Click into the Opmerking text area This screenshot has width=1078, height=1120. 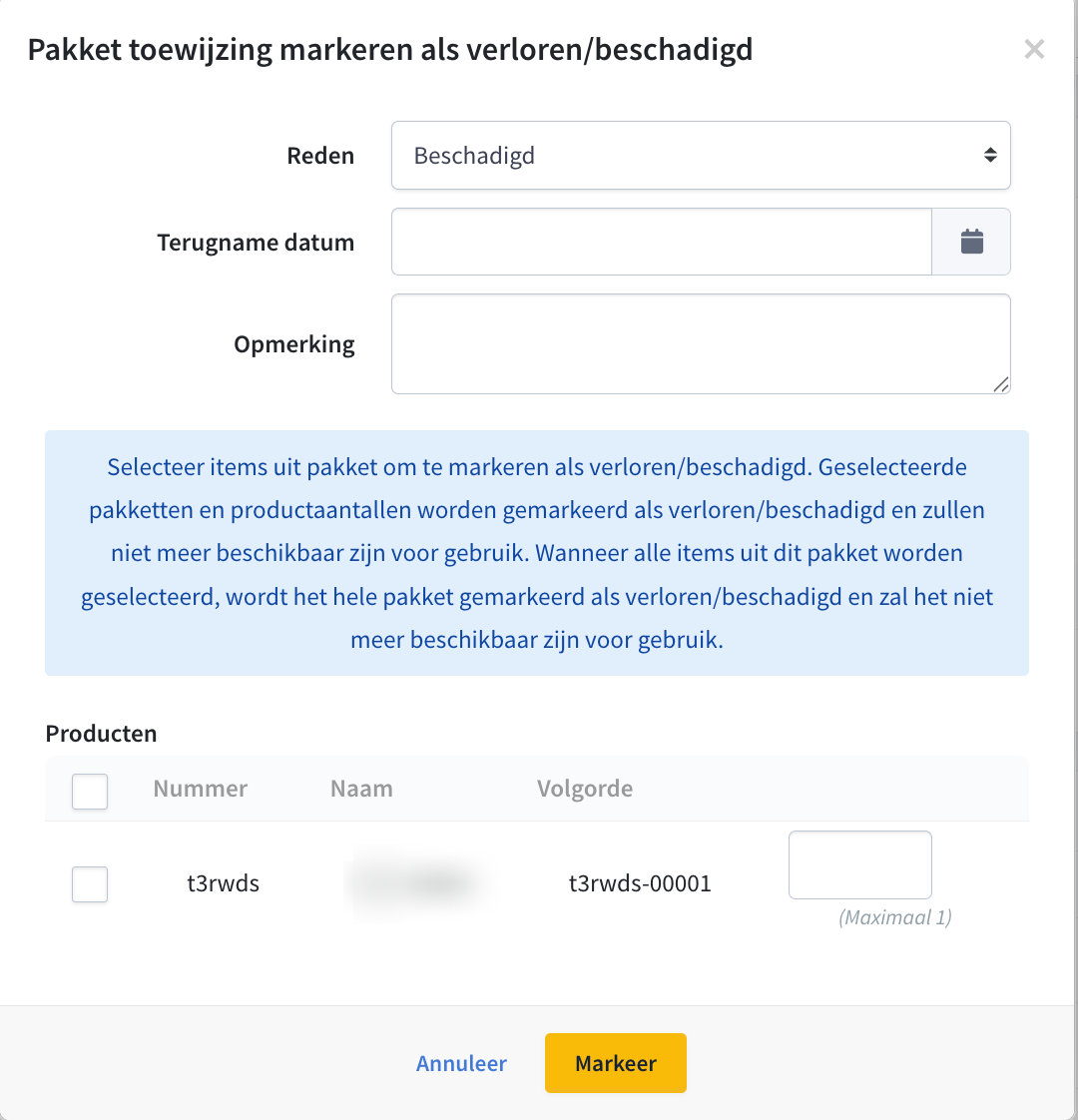tap(700, 343)
